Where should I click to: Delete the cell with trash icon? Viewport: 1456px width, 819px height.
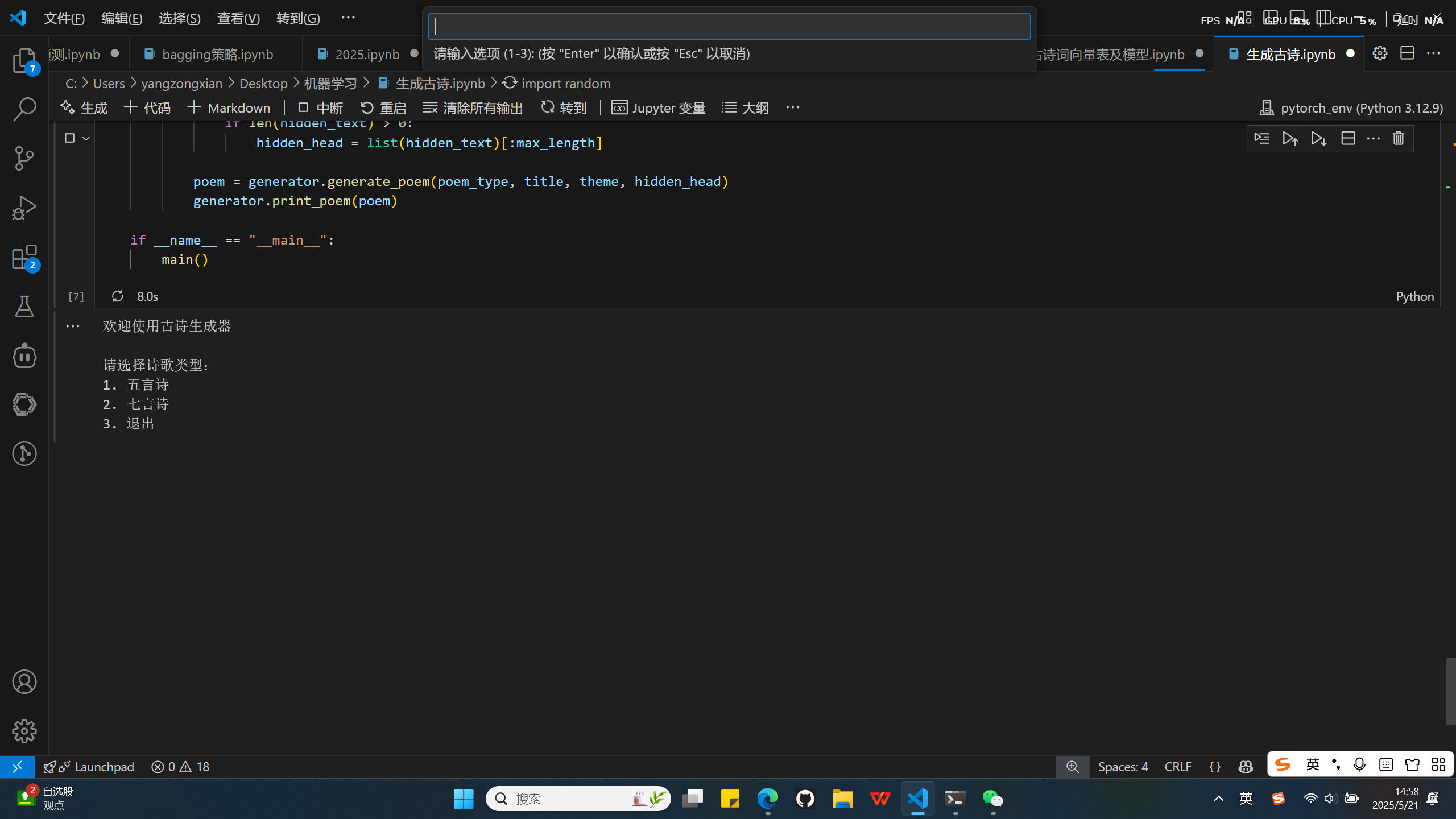click(1399, 138)
